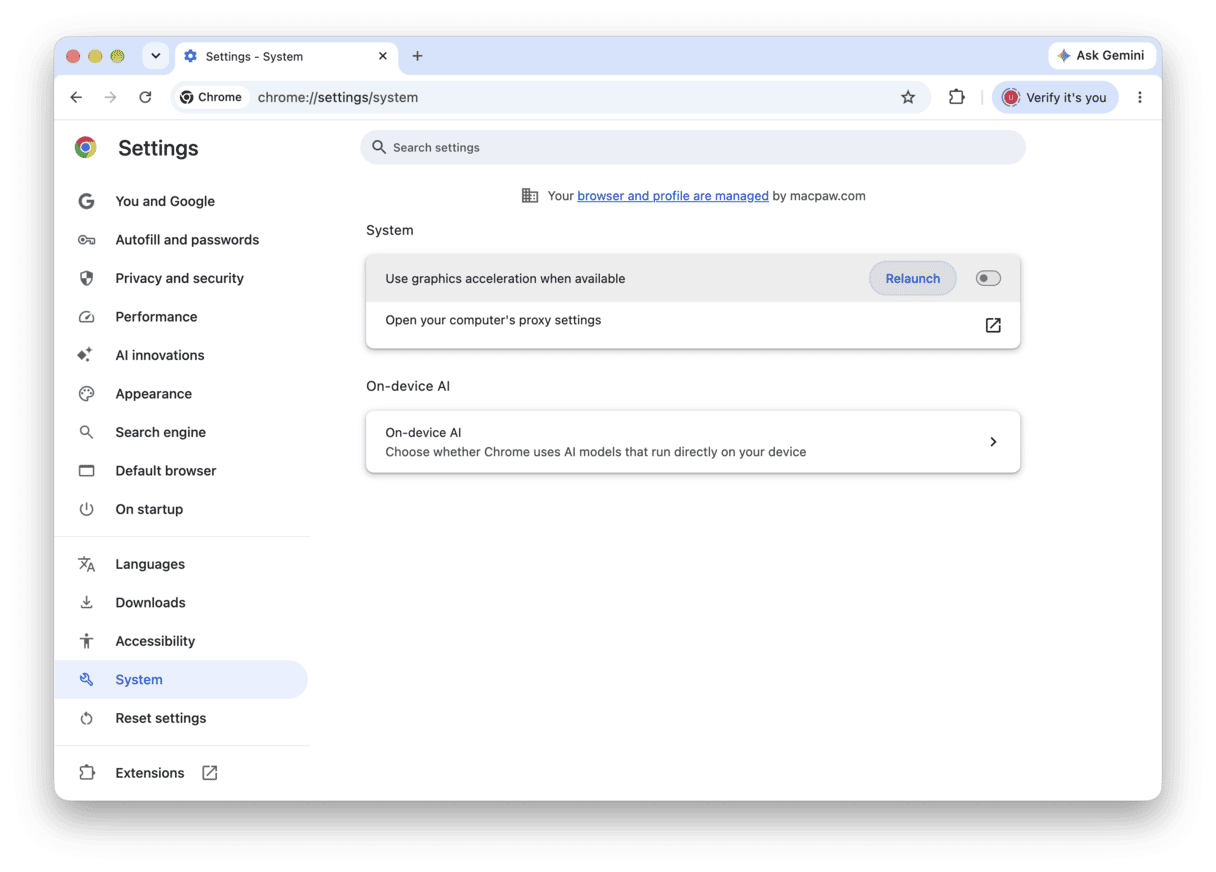1216x872 pixels.
Task: Close the Settings - System tab
Action: 382,56
